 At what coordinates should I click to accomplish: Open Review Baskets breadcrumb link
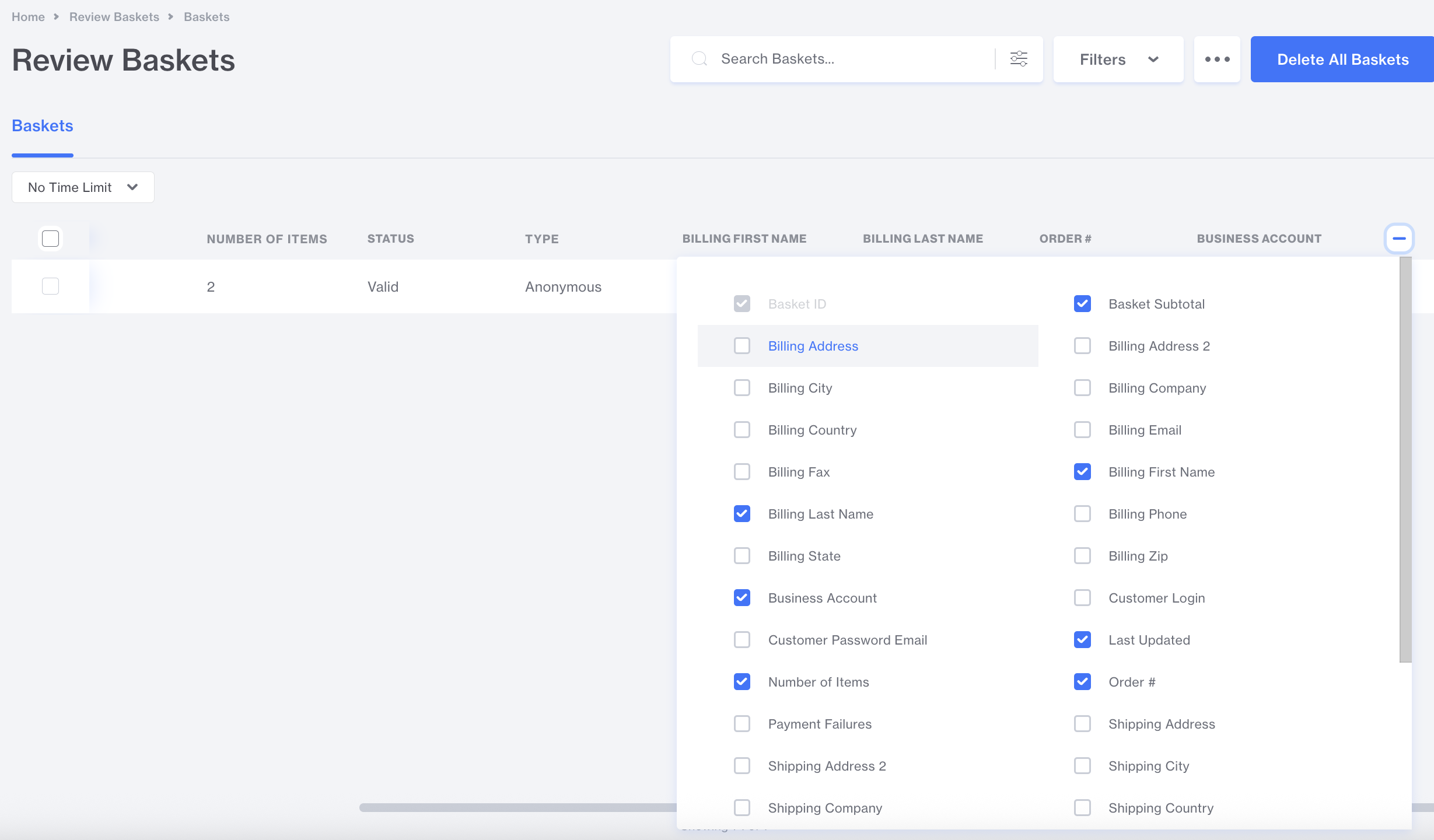pos(114,17)
